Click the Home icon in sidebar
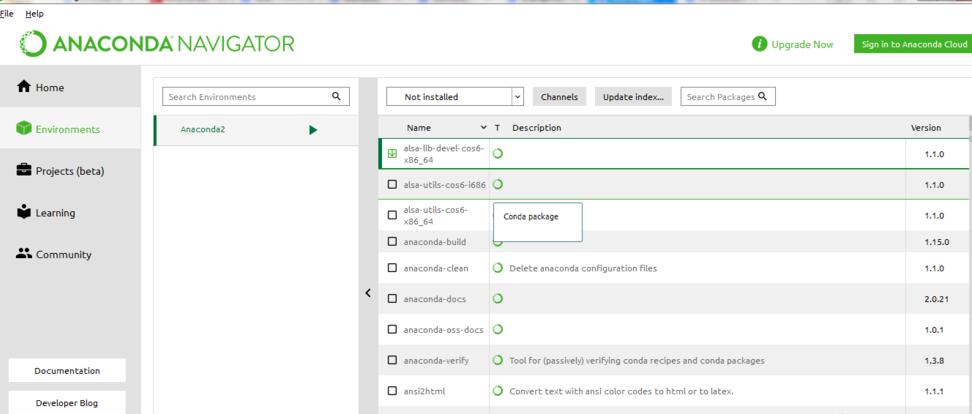The image size is (972, 414). pyautogui.click(x=24, y=87)
